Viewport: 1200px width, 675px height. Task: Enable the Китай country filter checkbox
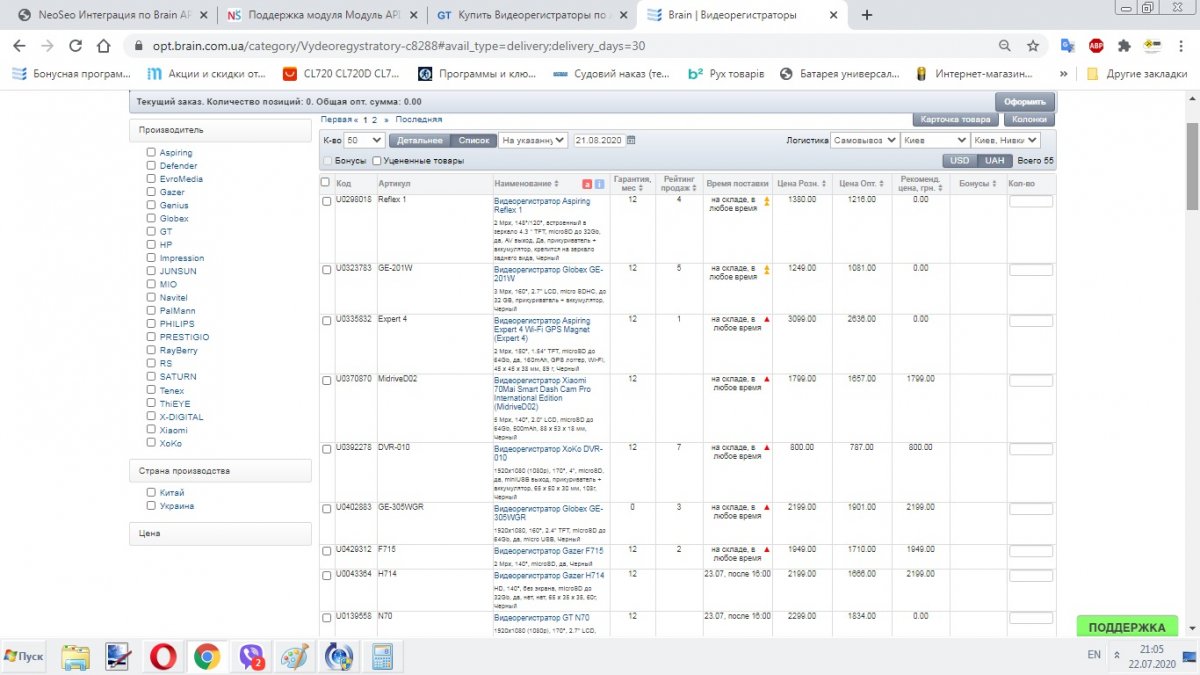(x=151, y=492)
